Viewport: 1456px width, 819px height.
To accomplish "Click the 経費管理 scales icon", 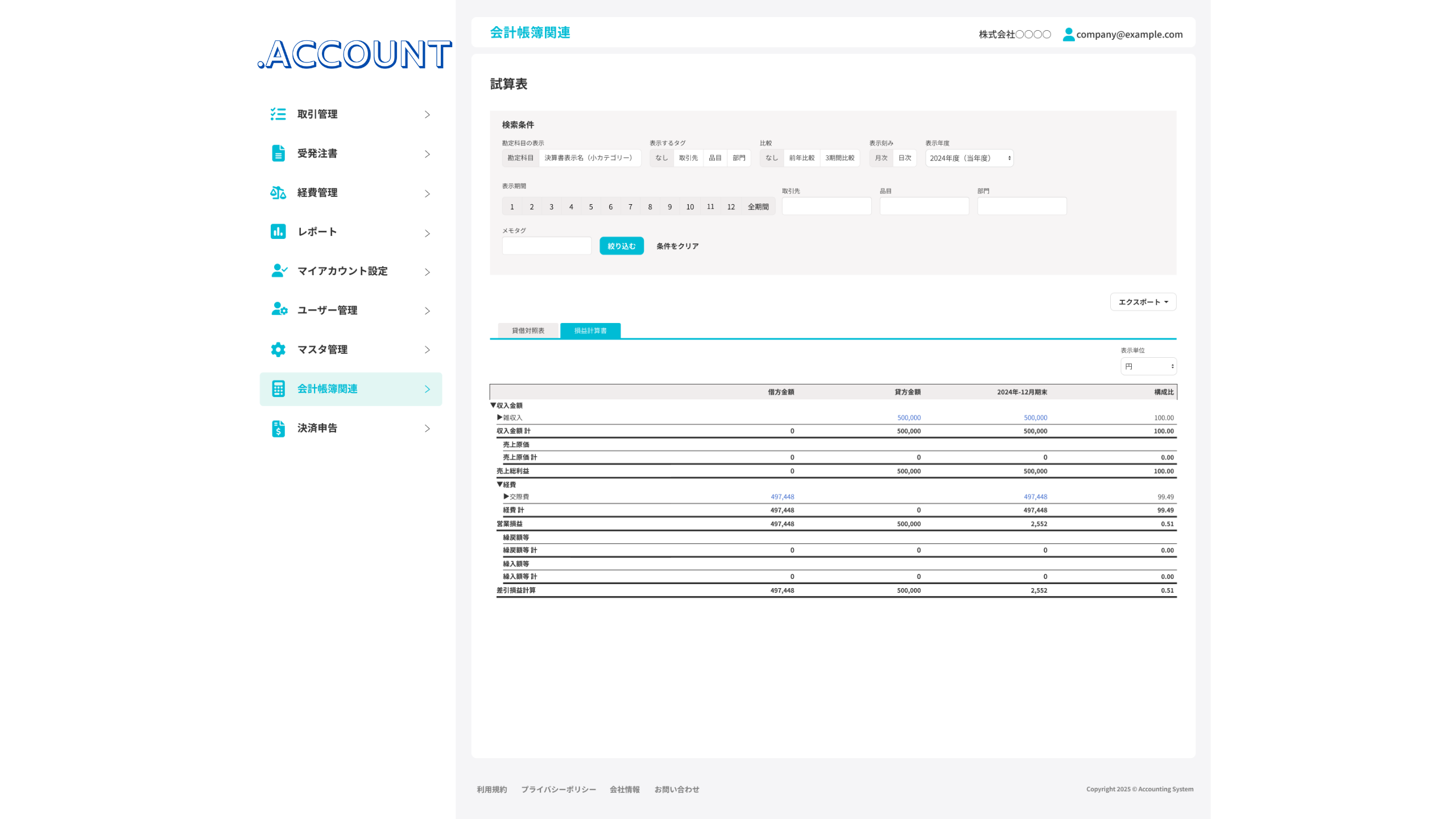I will click(278, 193).
